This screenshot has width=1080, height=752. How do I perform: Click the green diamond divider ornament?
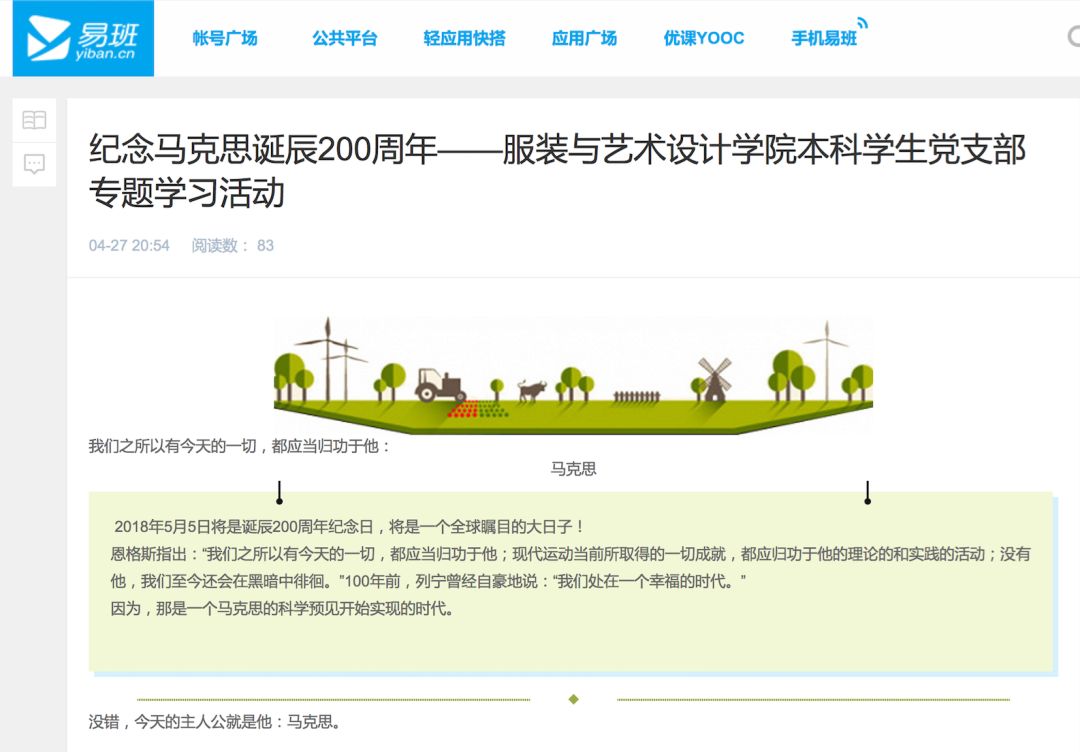coord(573,699)
